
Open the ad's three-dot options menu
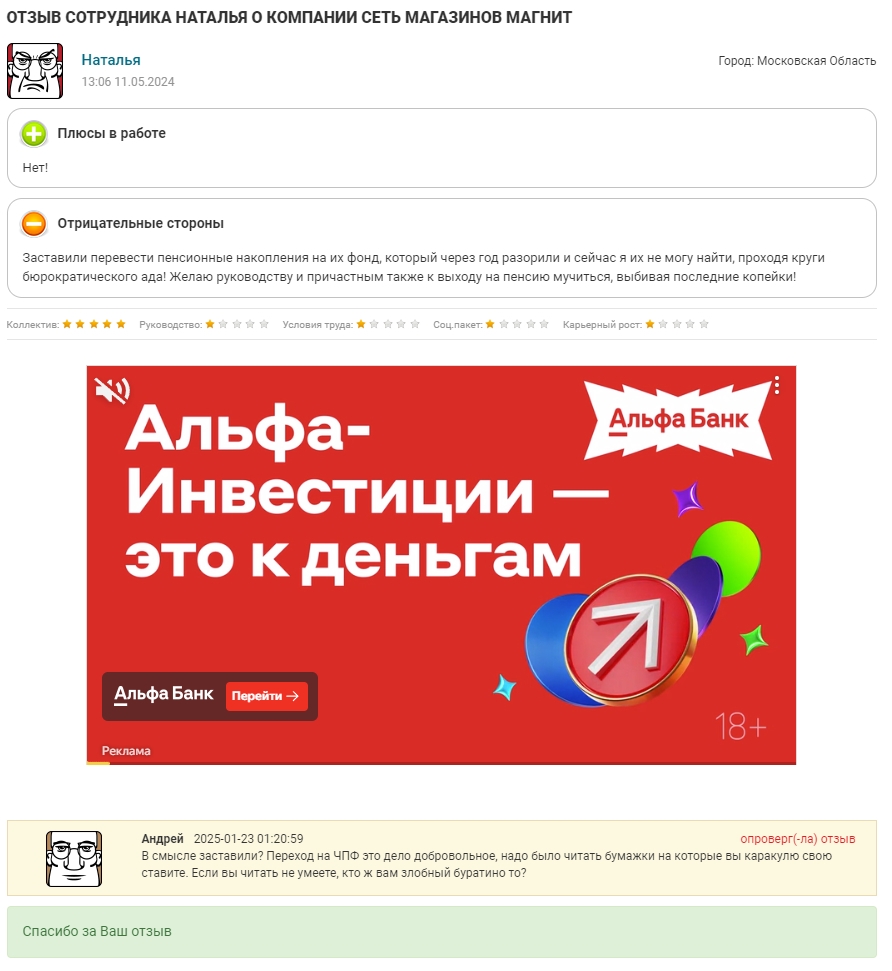coord(776,385)
